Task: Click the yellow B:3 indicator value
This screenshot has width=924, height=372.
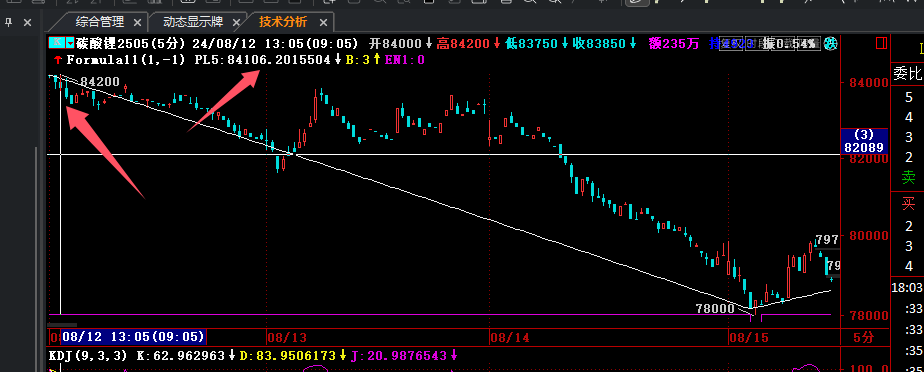Action: (x=359, y=60)
